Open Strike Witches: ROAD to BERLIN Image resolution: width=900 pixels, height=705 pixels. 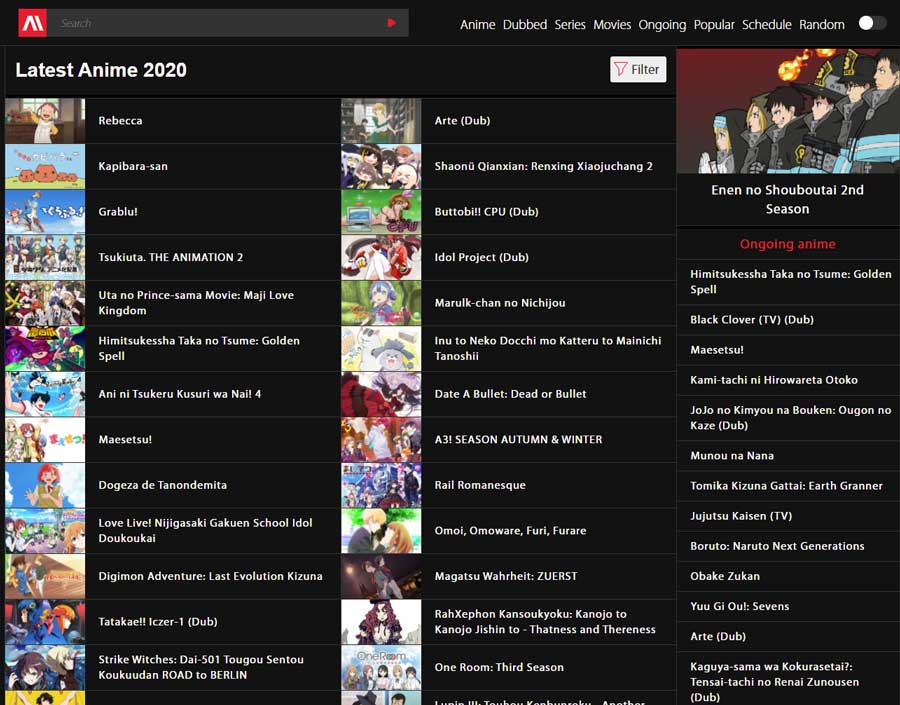pyautogui.click(x=201, y=667)
